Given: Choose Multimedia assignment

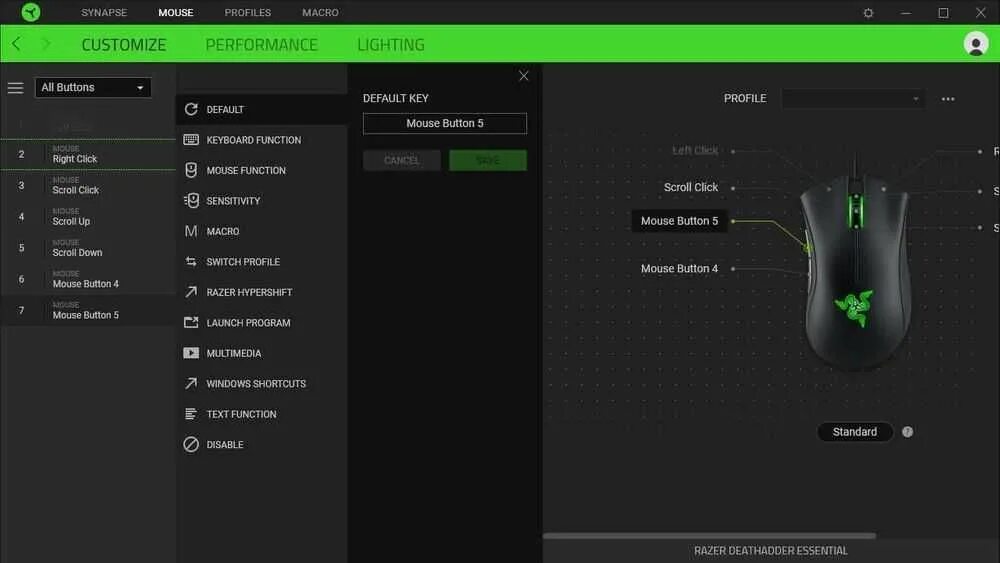Looking at the screenshot, I should click(x=261, y=353).
